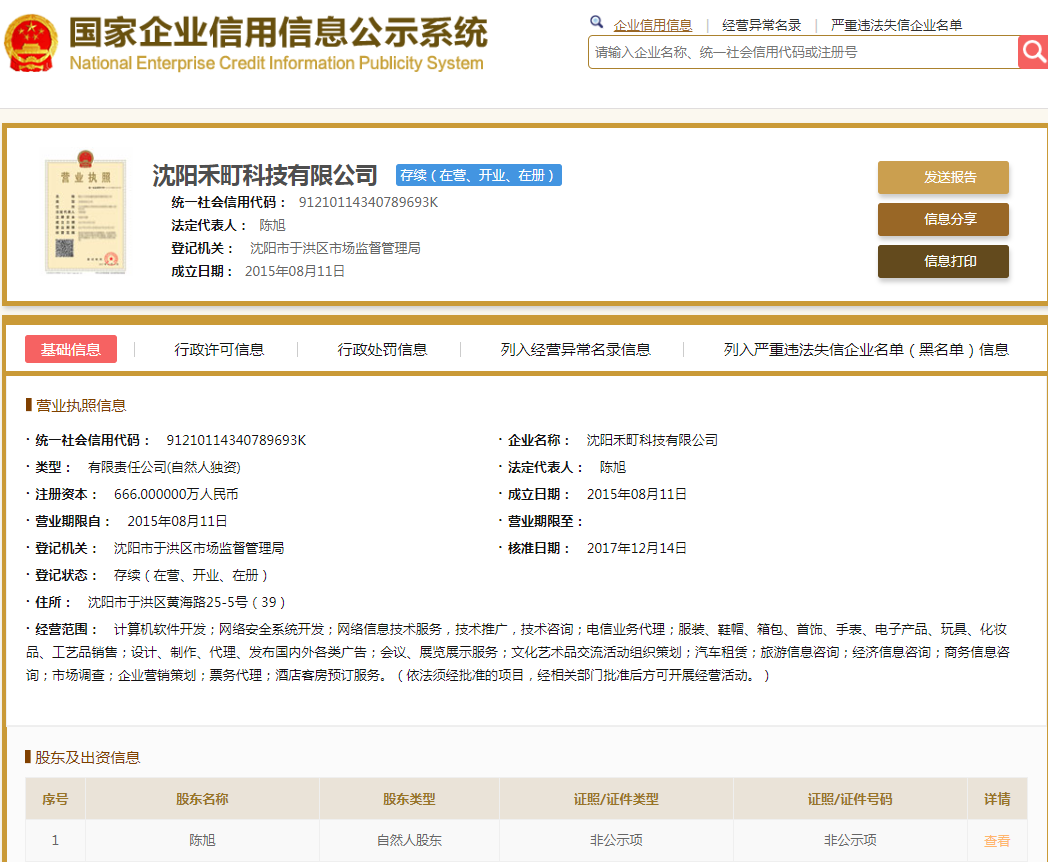Select the 企业信用信息 search category
This screenshot has height=862, width=1048.
pyautogui.click(x=652, y=25)
